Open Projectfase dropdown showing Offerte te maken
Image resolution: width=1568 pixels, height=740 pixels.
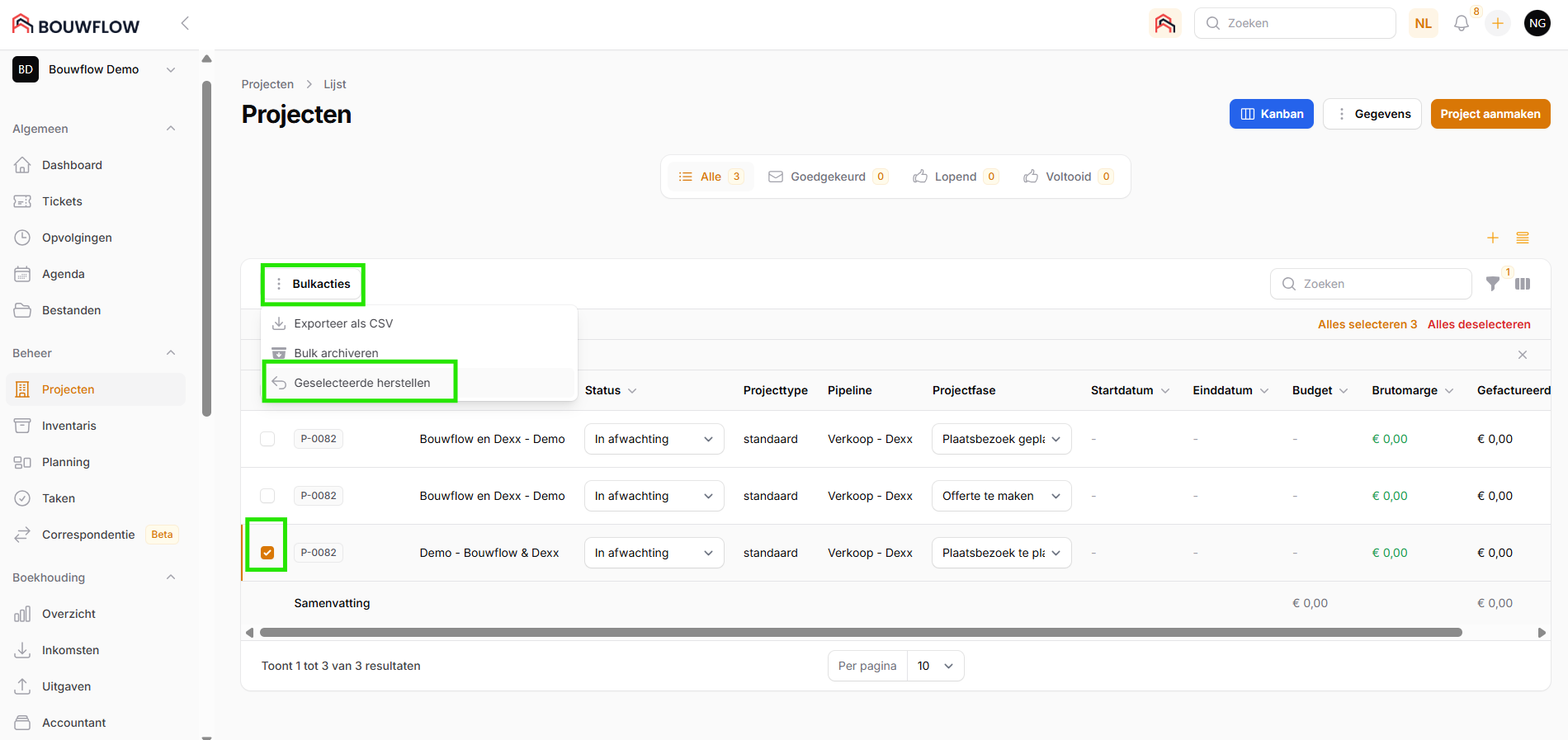(1001, 496)
